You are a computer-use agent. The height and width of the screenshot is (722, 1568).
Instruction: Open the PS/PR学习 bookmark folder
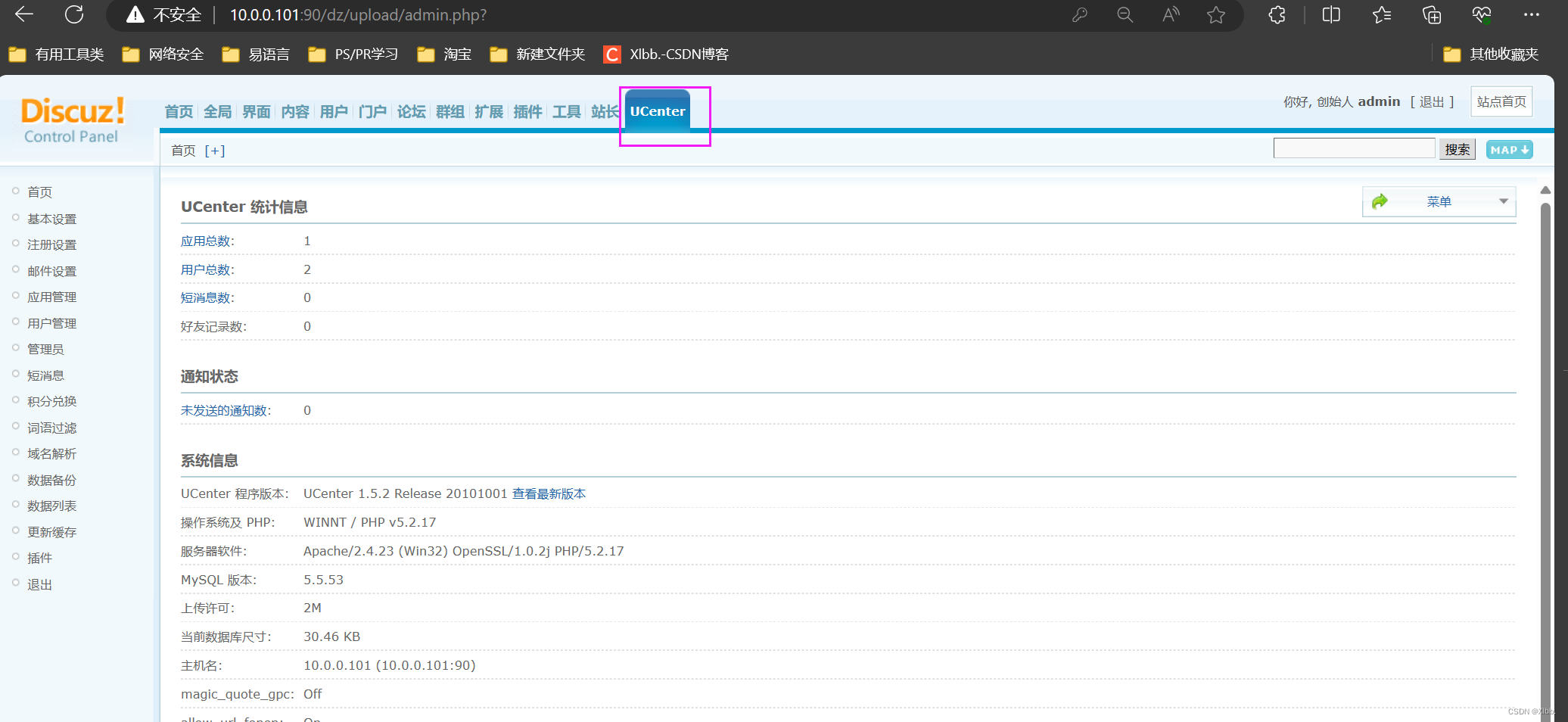pos(353,54)
